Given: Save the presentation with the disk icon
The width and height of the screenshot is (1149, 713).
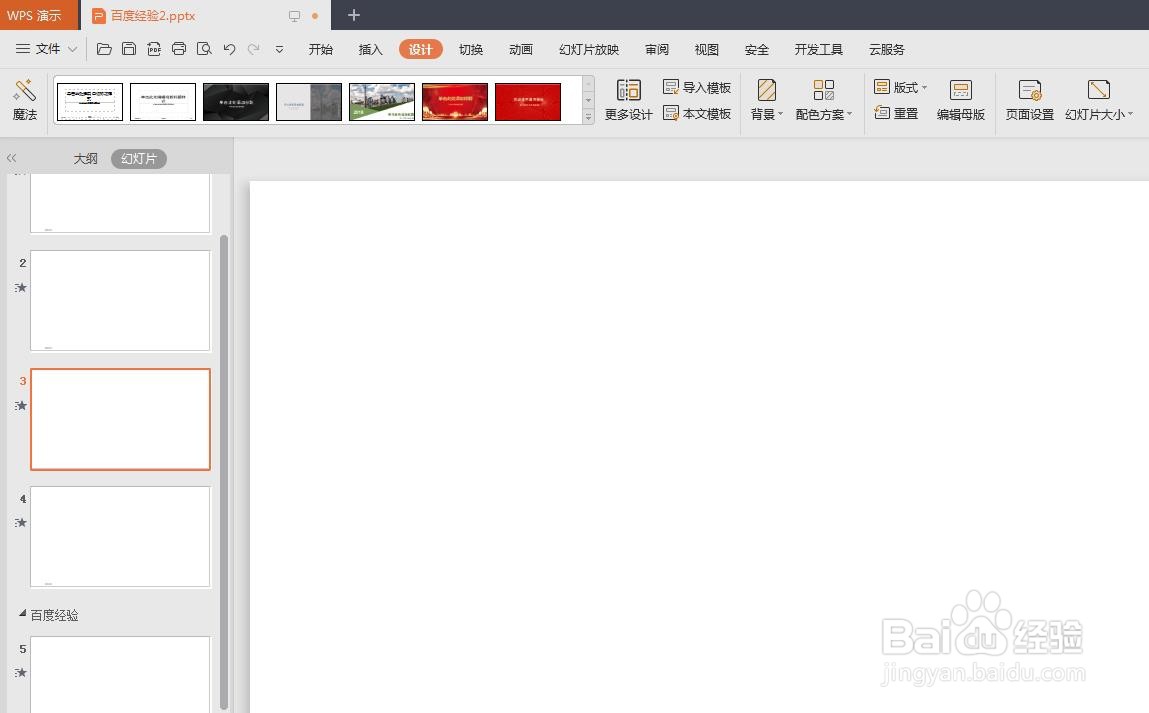Looking at the screenshot, I should point(129,49).
